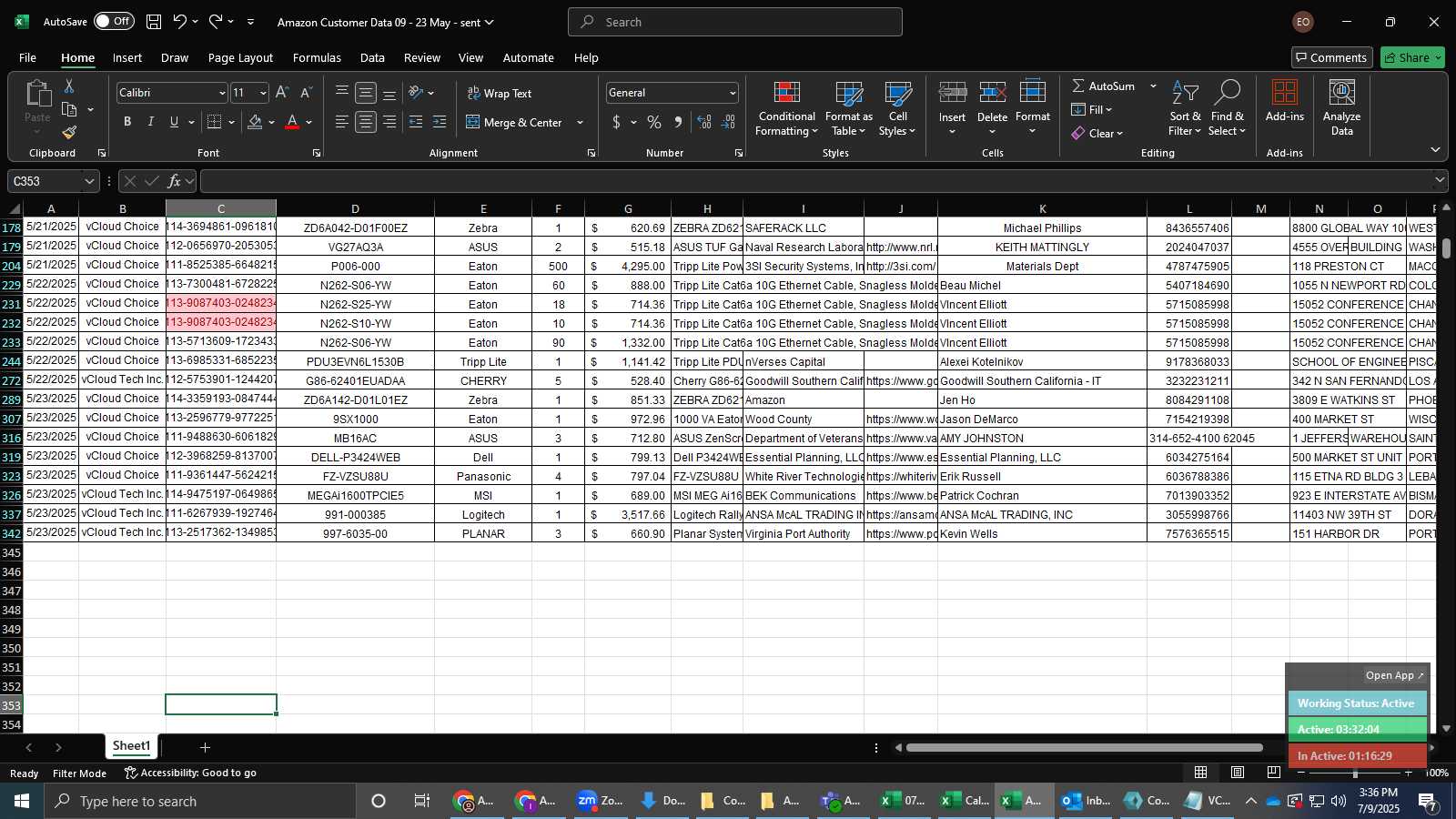Click the Share button
Viewport: 1456px width, 819px height.
click(x=1412, y=57)
